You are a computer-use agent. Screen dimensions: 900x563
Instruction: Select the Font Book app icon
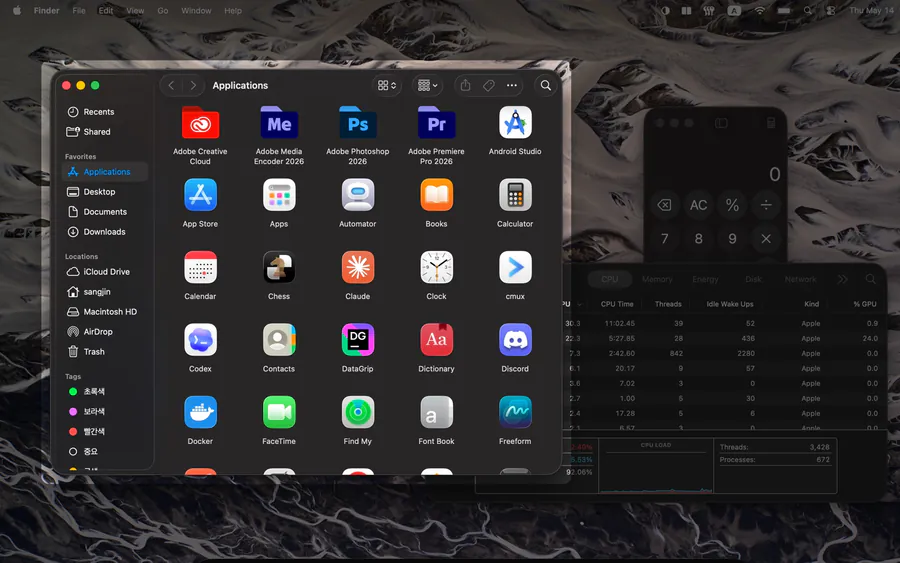436,412
